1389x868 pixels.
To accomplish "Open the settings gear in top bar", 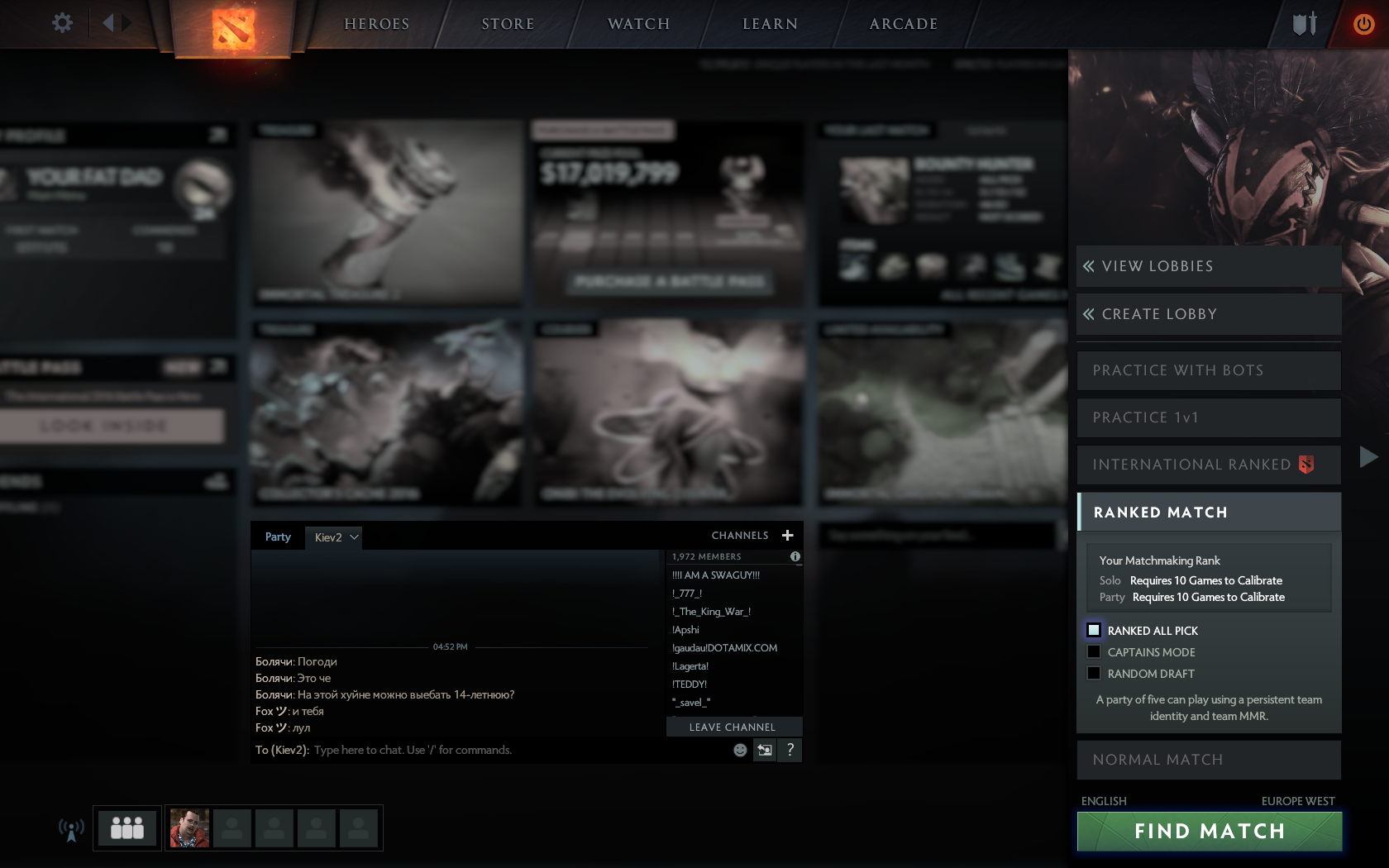I will click(x=62, y=23).
